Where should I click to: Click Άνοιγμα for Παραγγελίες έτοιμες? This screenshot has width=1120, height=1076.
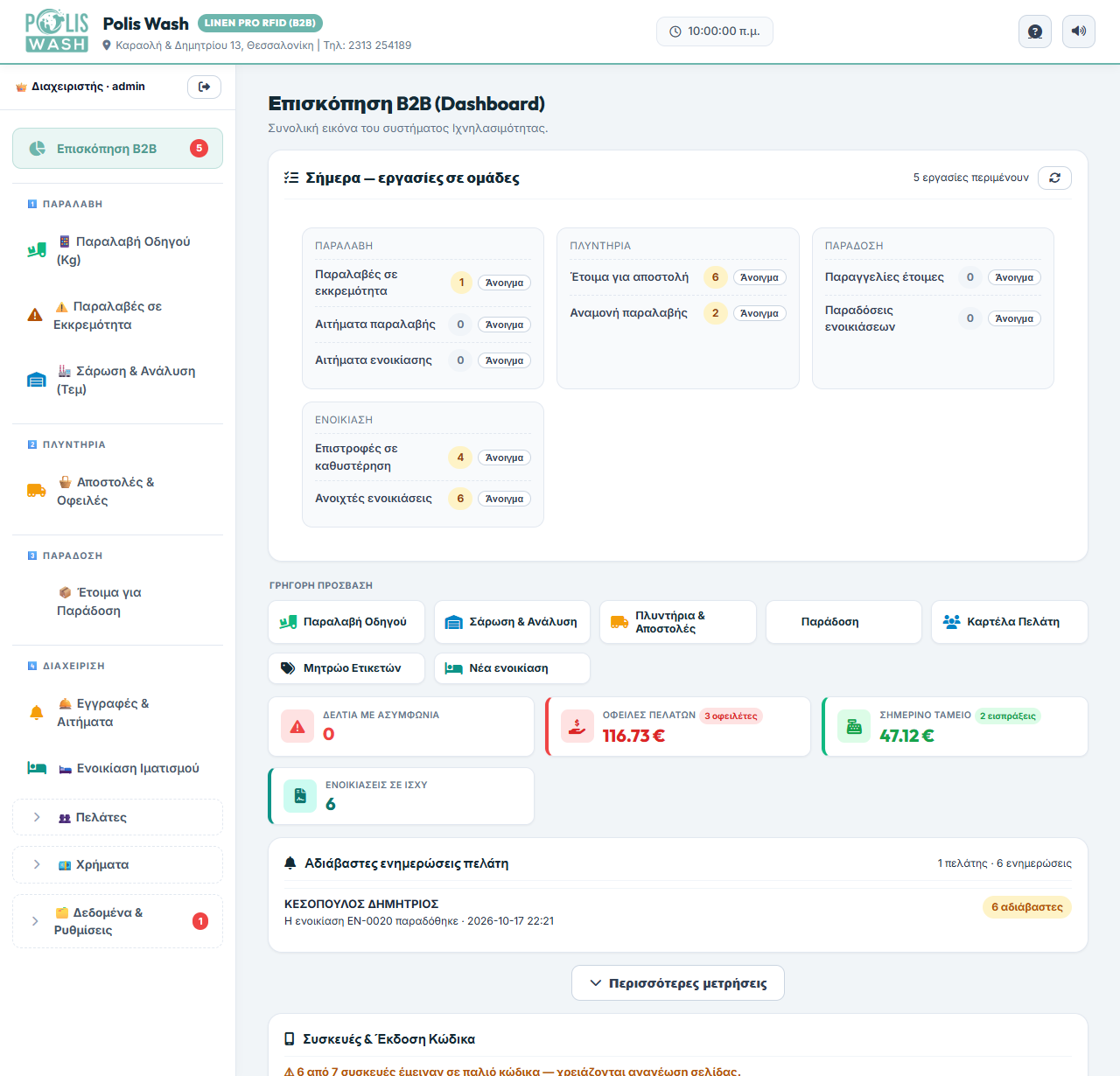[1014, 277]
